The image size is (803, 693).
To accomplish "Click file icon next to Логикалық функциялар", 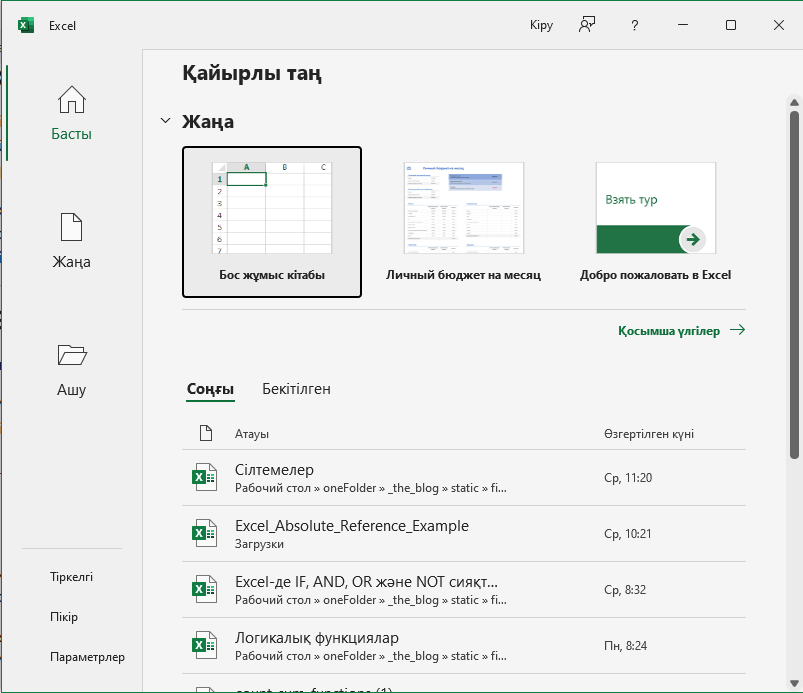I will coord(204,645).
